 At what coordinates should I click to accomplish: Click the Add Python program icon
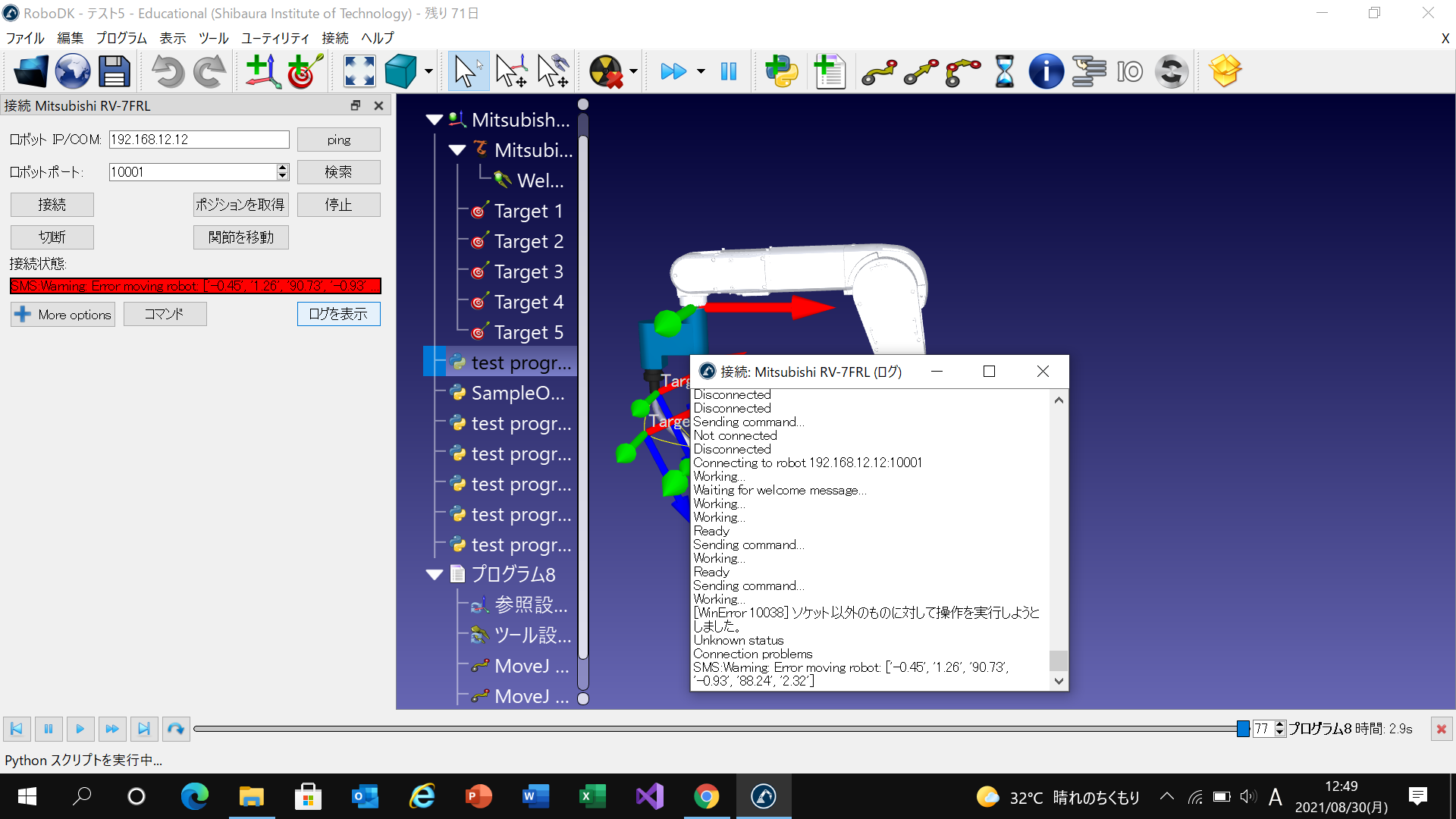[781, 72]
